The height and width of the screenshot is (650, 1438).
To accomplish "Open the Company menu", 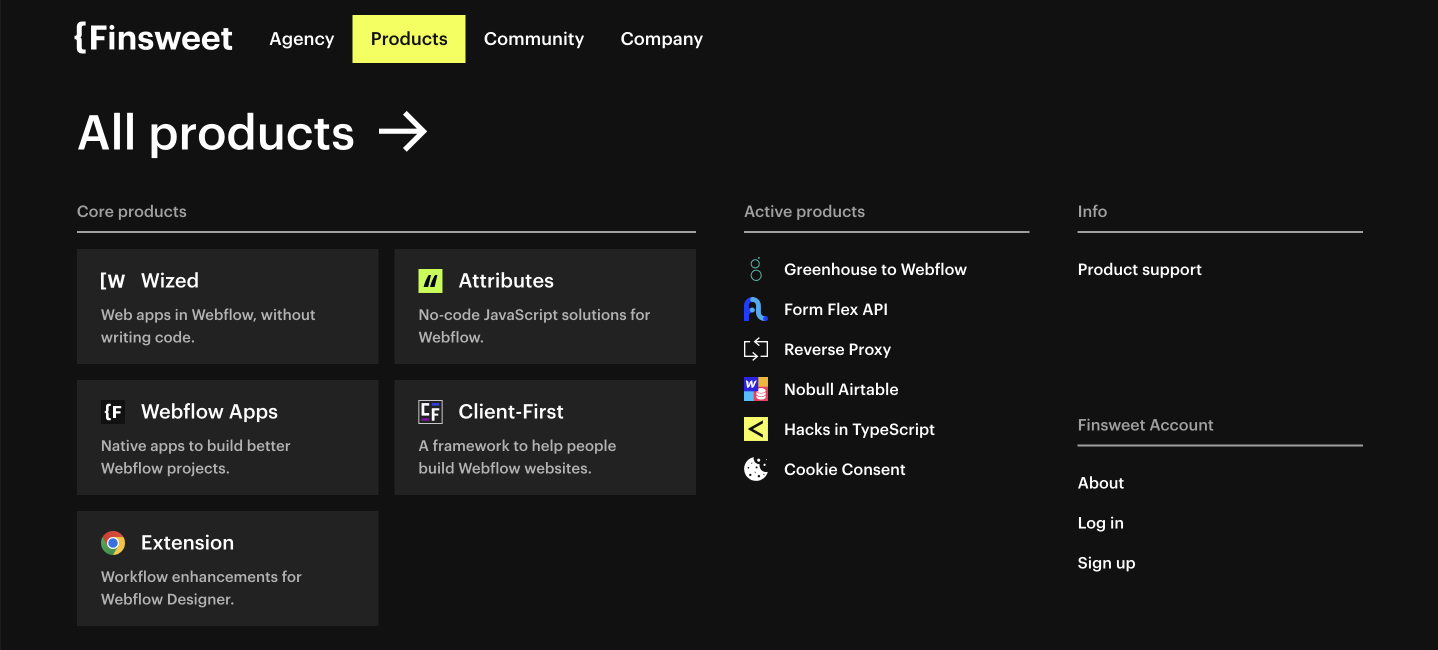I will pyautogui.click(x=662, y=39).
